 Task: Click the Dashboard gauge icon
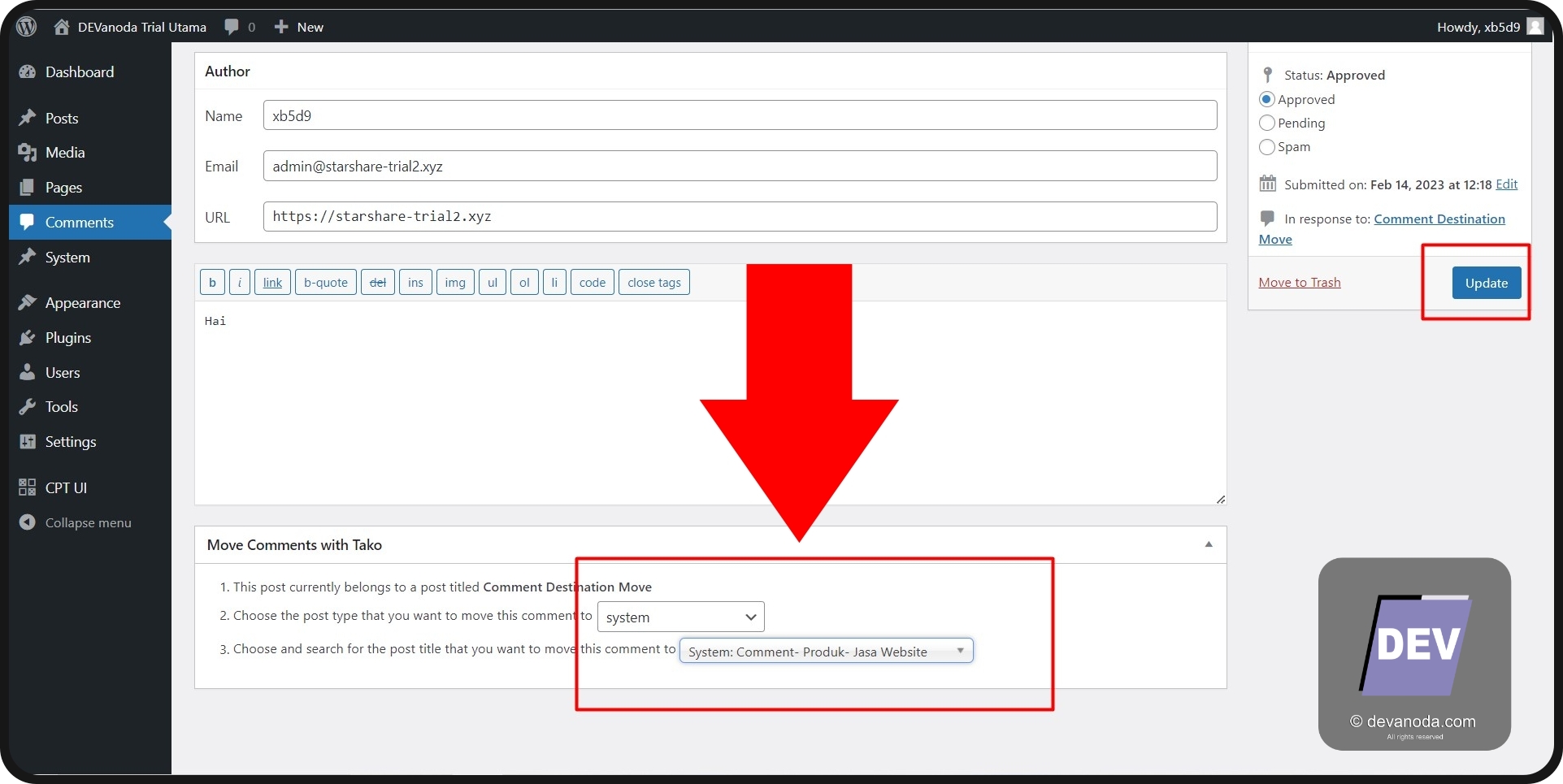coord(28,71)
